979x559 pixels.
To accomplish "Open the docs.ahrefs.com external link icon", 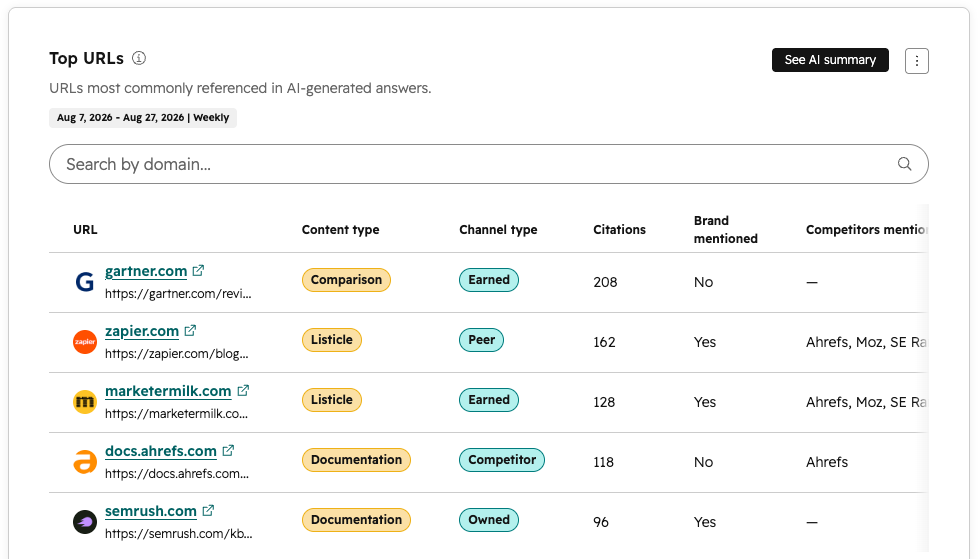I will pos(228,450).
